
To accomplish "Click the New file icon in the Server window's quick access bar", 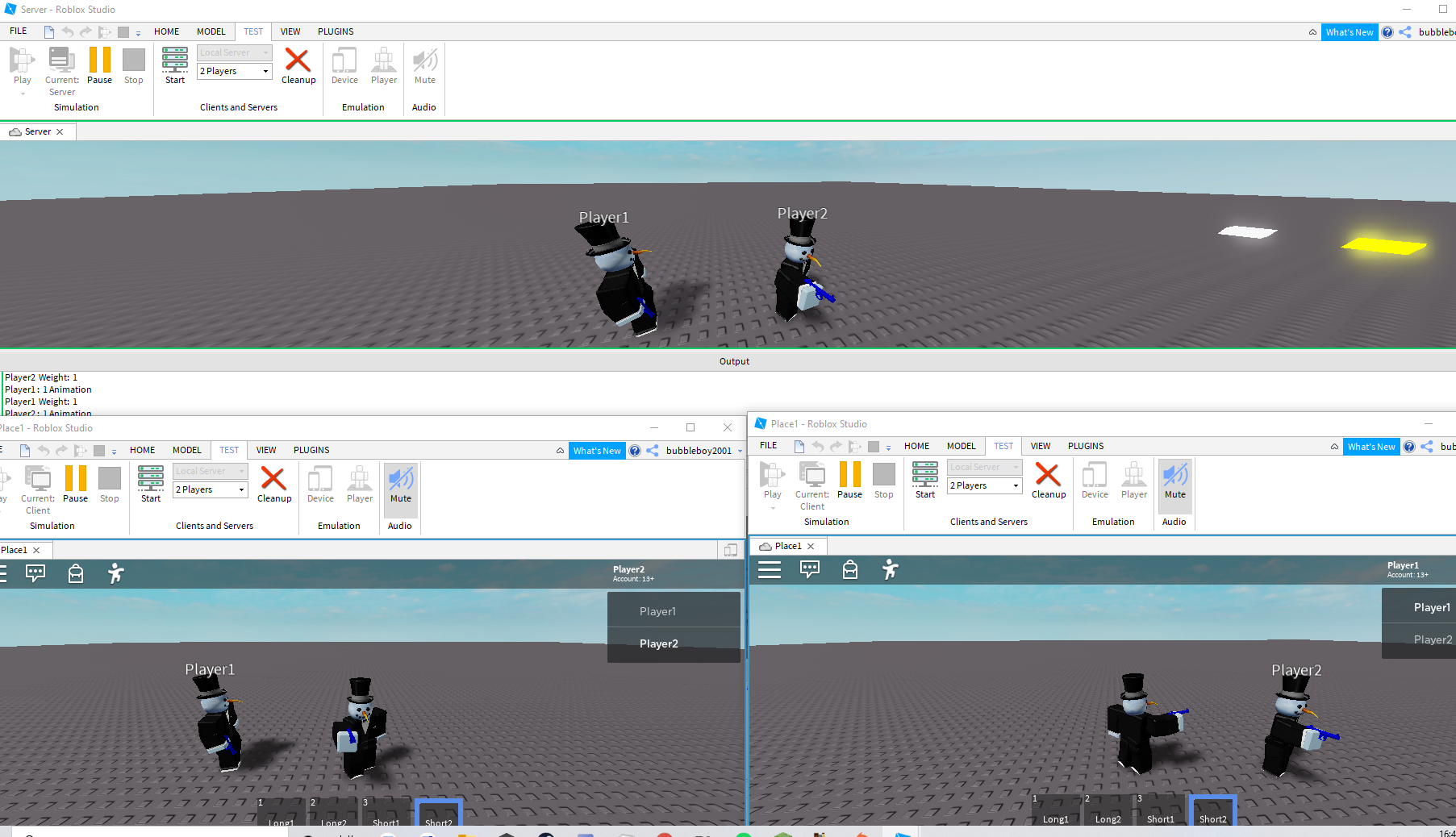I will pos(49,32).
